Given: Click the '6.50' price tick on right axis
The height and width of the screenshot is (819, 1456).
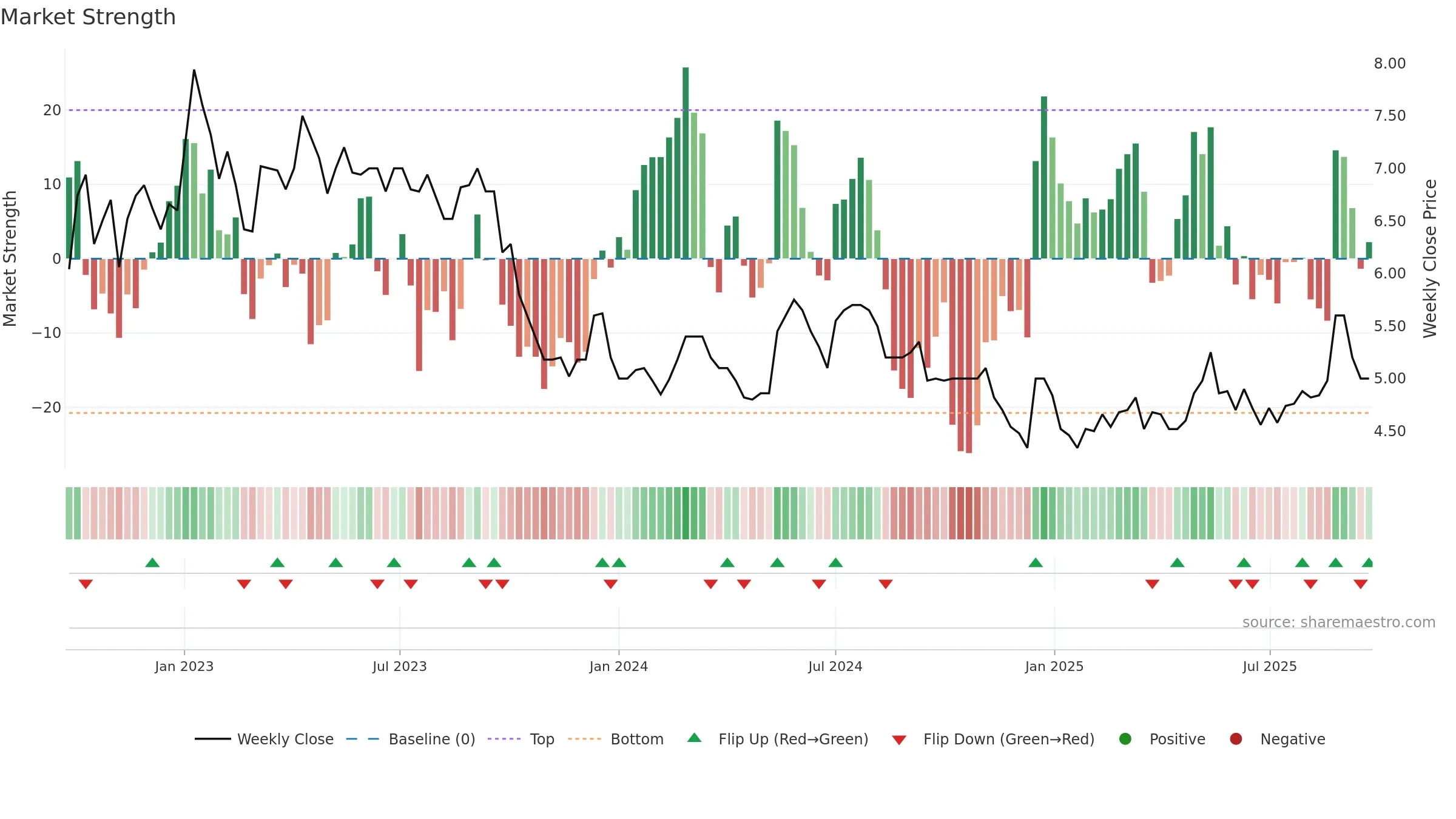Looking at the screenshot, I should (1390, 221).
